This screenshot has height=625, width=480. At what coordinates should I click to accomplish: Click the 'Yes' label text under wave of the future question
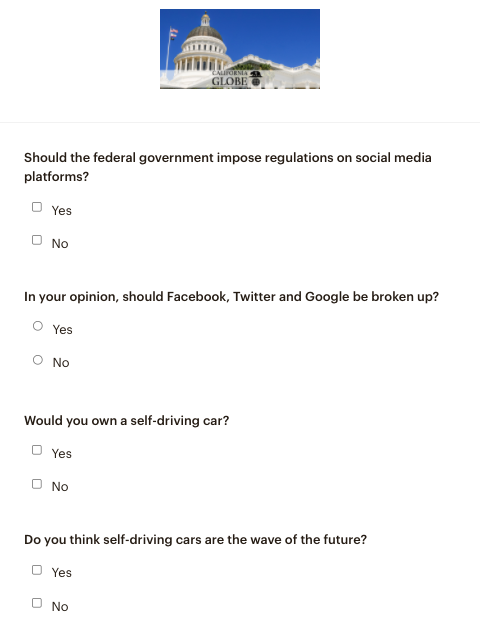(x=62, y=573)
